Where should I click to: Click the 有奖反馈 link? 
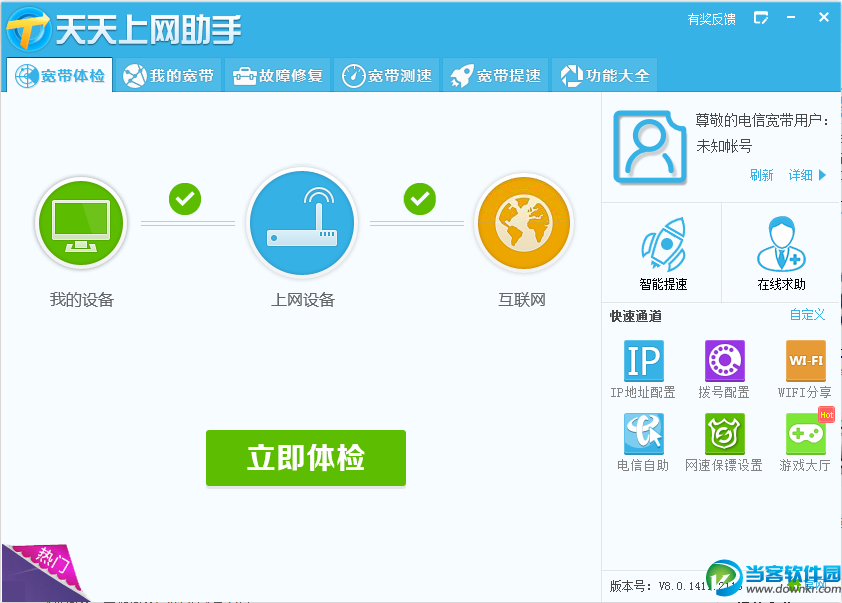click(711, 19)
